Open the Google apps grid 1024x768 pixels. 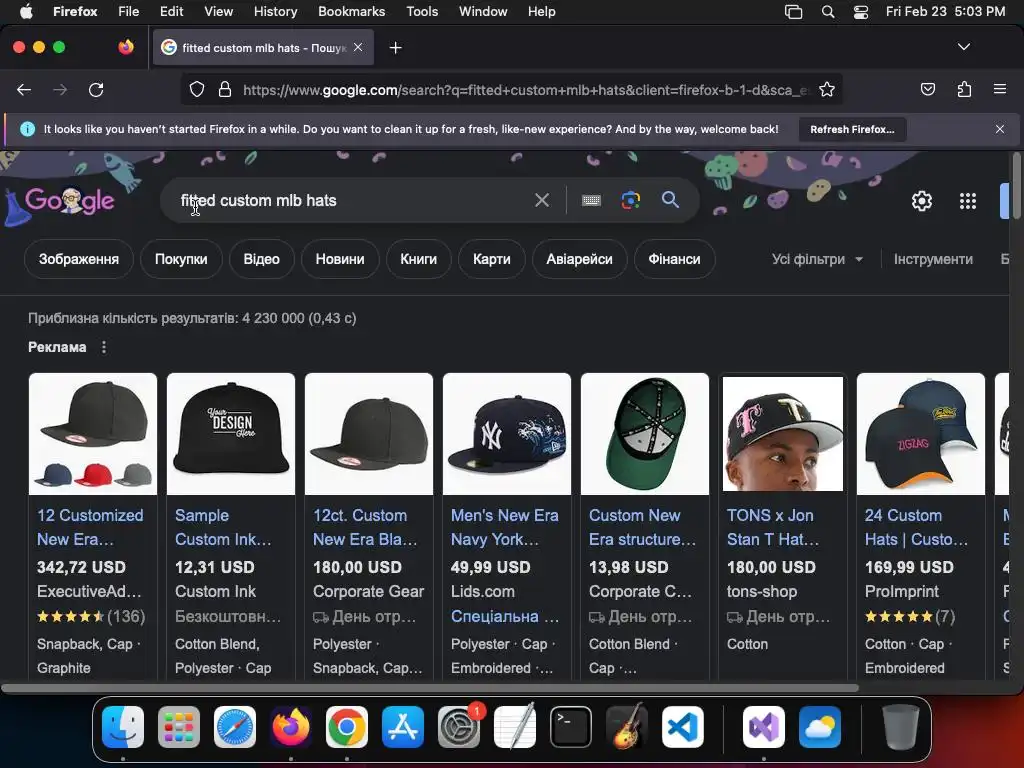(968, 201)
